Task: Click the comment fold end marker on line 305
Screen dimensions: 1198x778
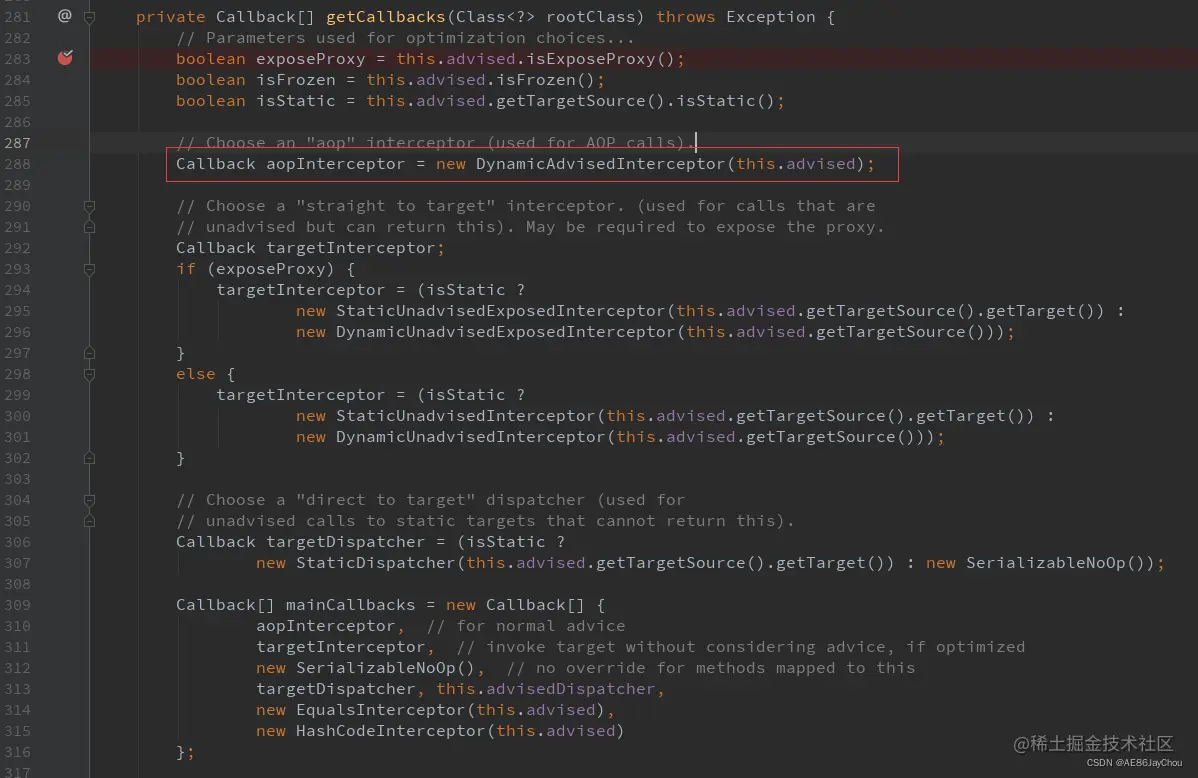Action: [89, 521]
